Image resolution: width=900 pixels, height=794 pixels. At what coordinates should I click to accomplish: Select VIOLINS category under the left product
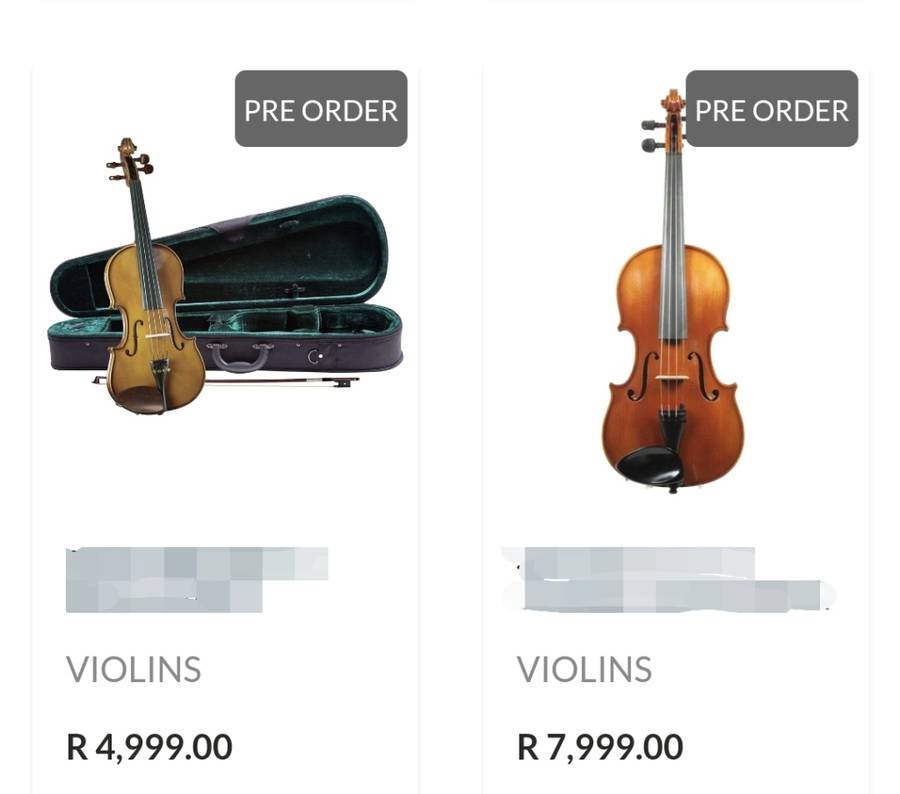134,669
